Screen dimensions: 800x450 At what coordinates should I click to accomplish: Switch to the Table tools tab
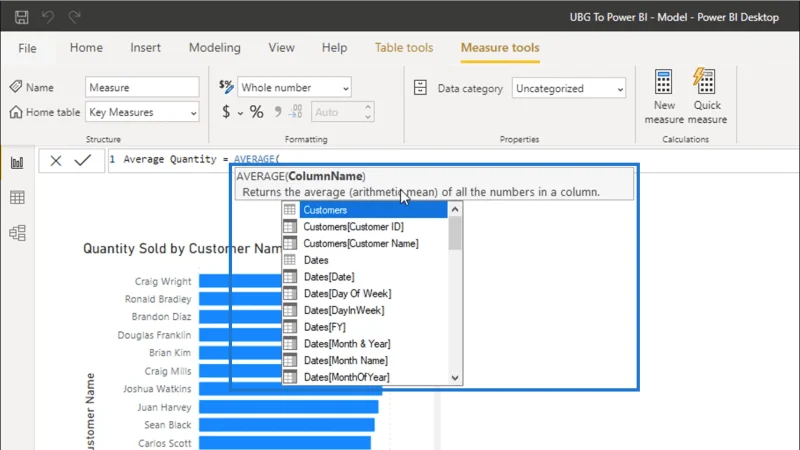404,47
